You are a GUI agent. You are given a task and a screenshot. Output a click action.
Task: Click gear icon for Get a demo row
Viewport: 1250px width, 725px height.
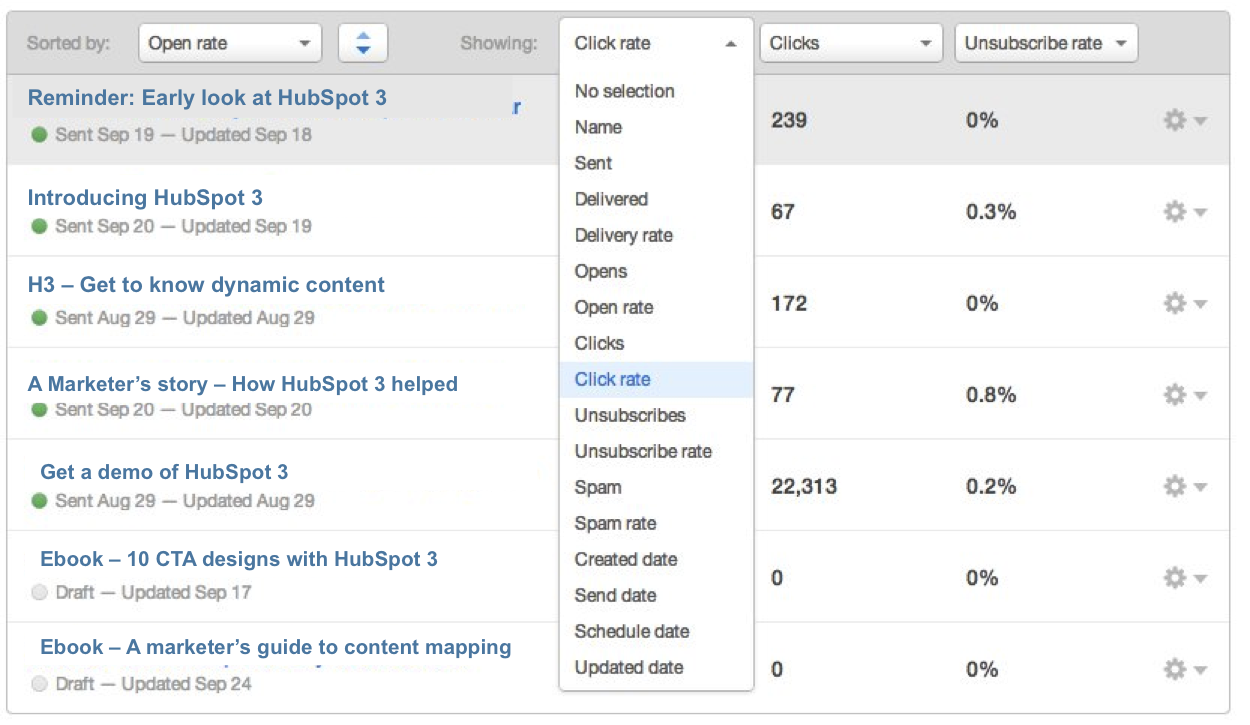coord(1184,486)
